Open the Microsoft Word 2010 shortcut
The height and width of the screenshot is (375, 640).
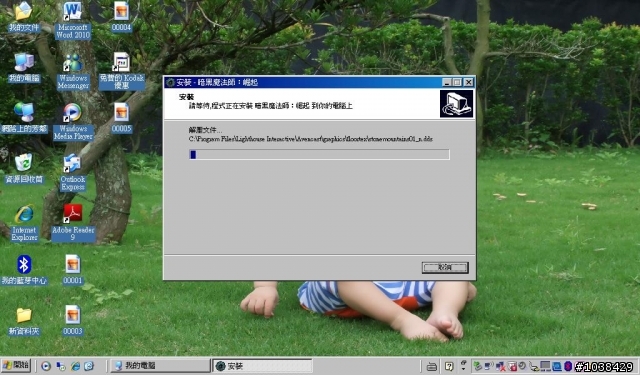coord(73,20)
